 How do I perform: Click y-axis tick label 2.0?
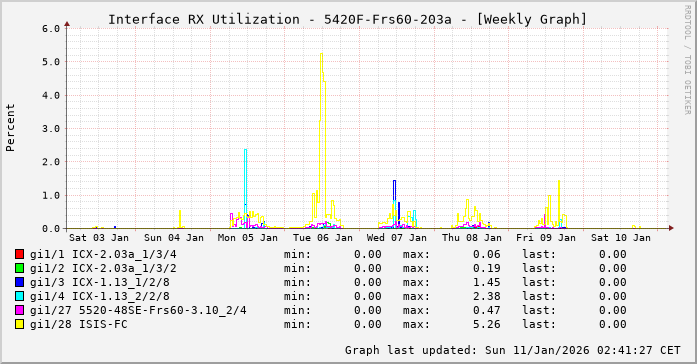coord(51,162)
